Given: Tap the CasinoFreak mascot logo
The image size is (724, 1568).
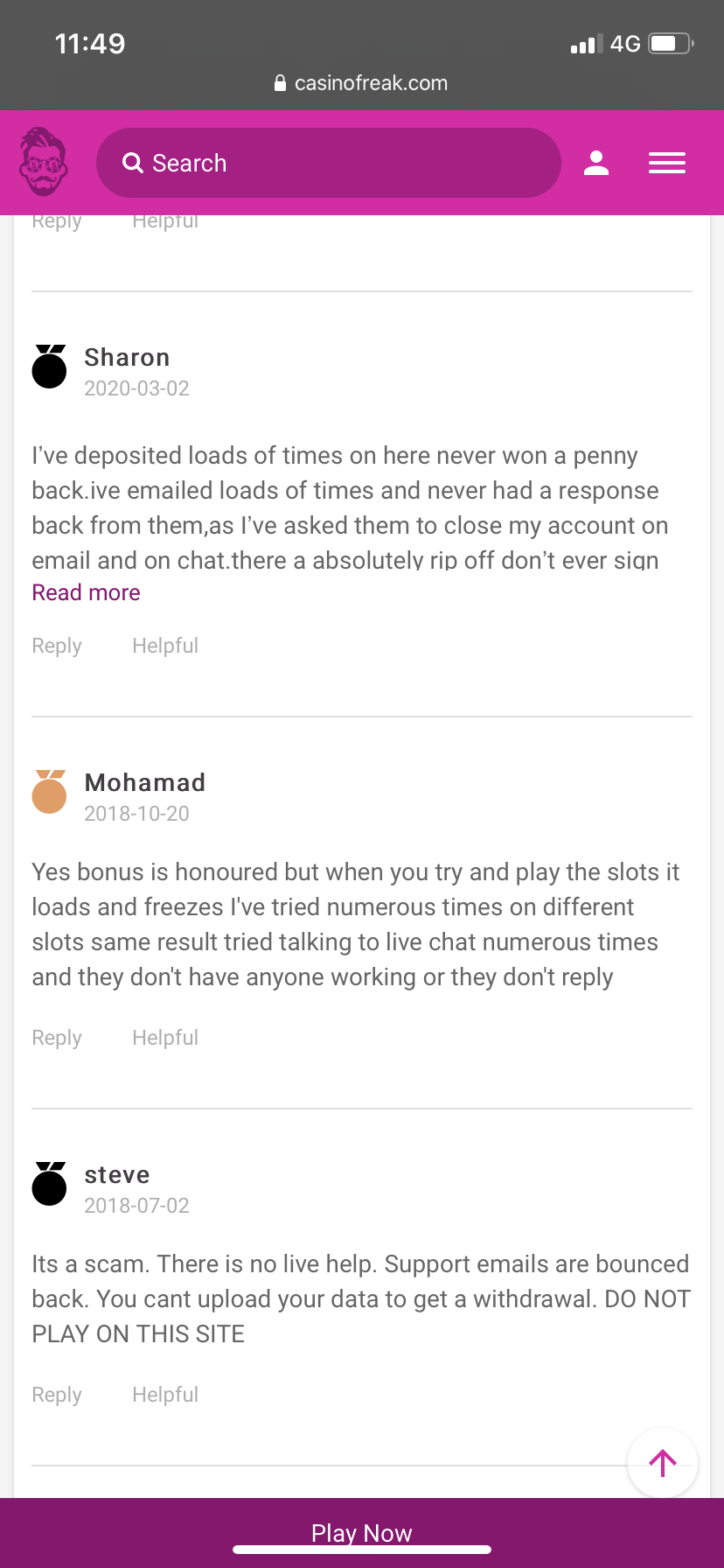Looking at the screenshot, I should pos(44,162).
